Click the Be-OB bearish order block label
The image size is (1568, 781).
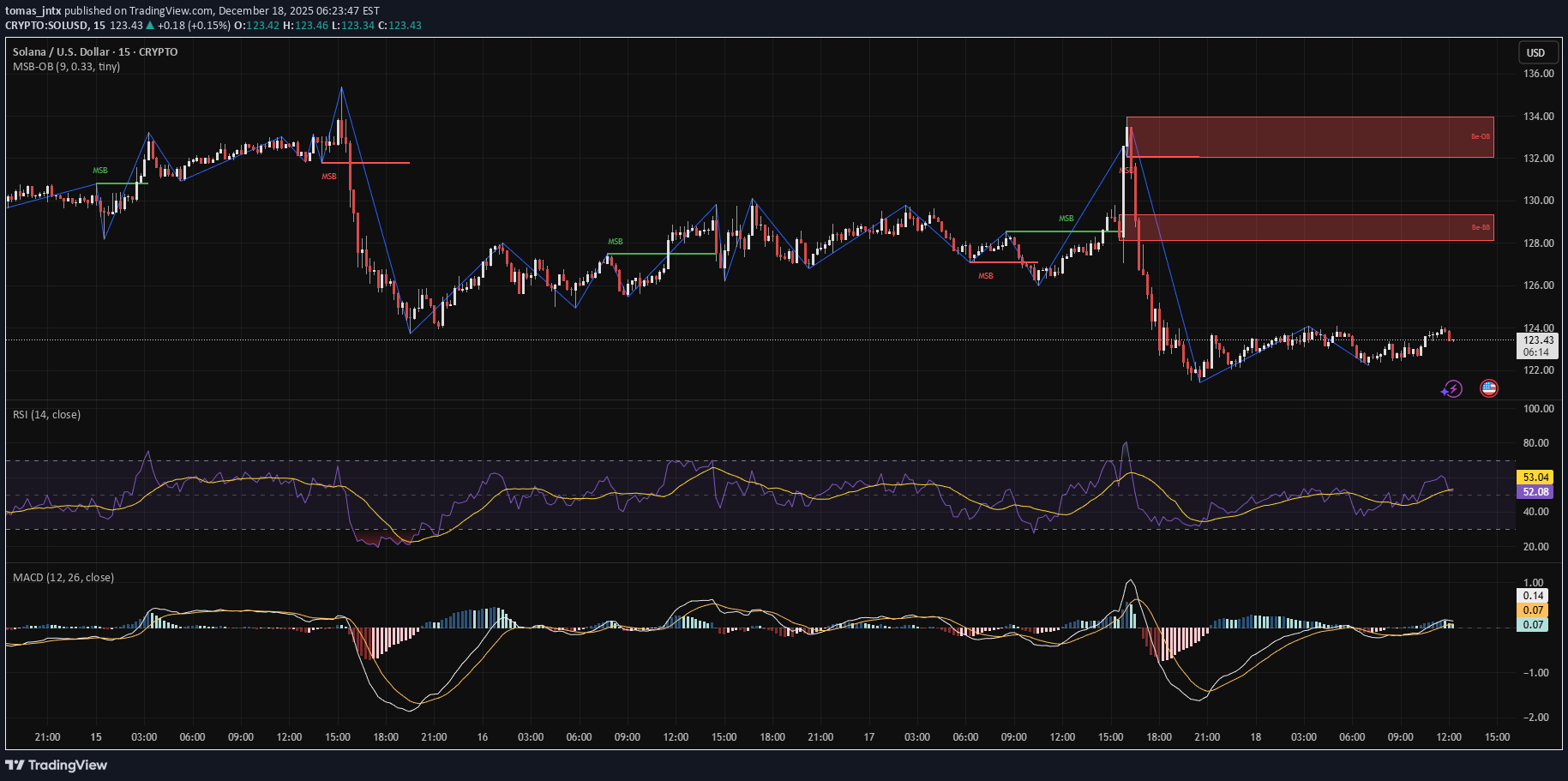[x=1479, y=135]
